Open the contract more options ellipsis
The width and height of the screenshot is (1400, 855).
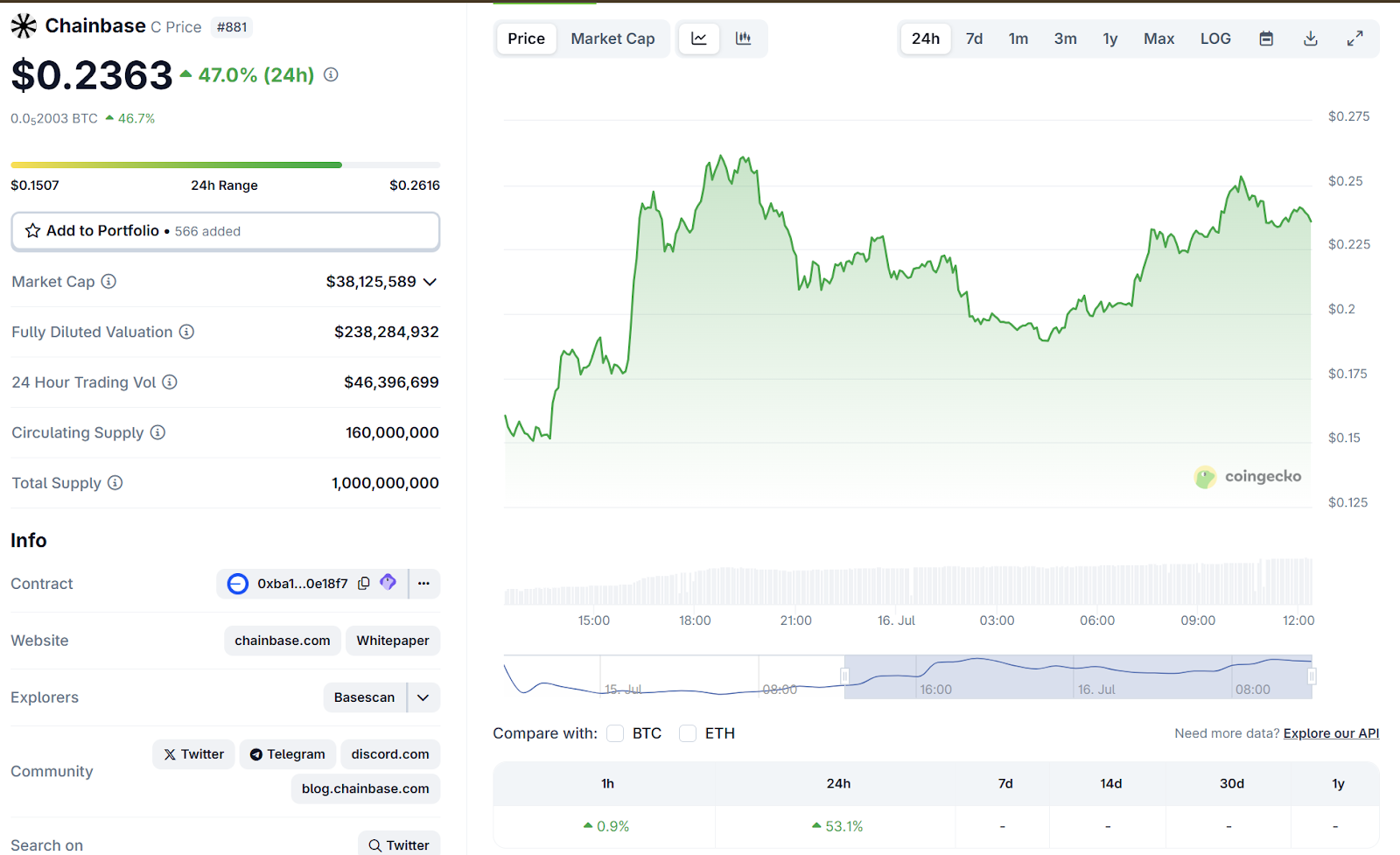click(423, 584)
